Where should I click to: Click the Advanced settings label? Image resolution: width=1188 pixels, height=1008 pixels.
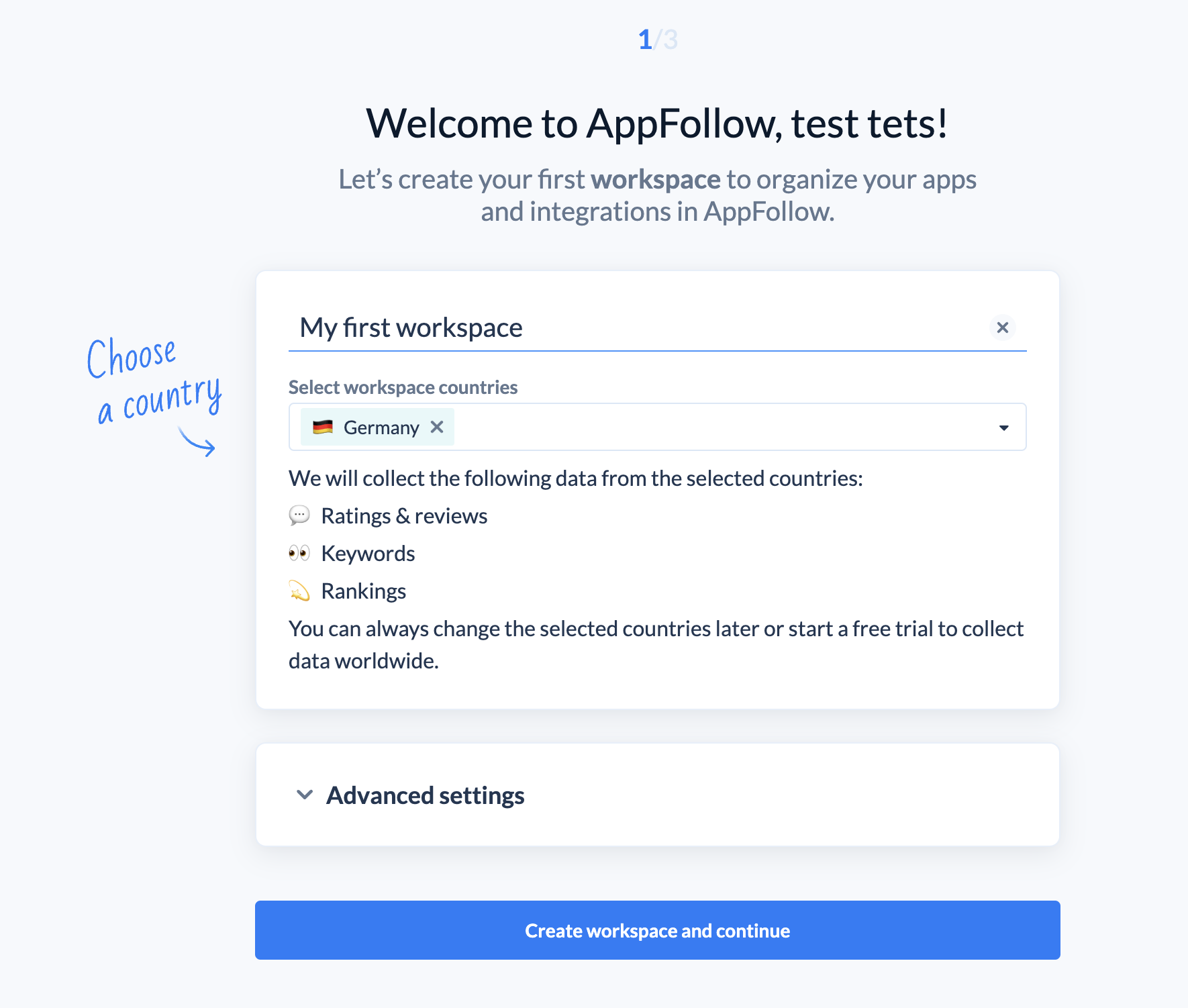(425, 795)
